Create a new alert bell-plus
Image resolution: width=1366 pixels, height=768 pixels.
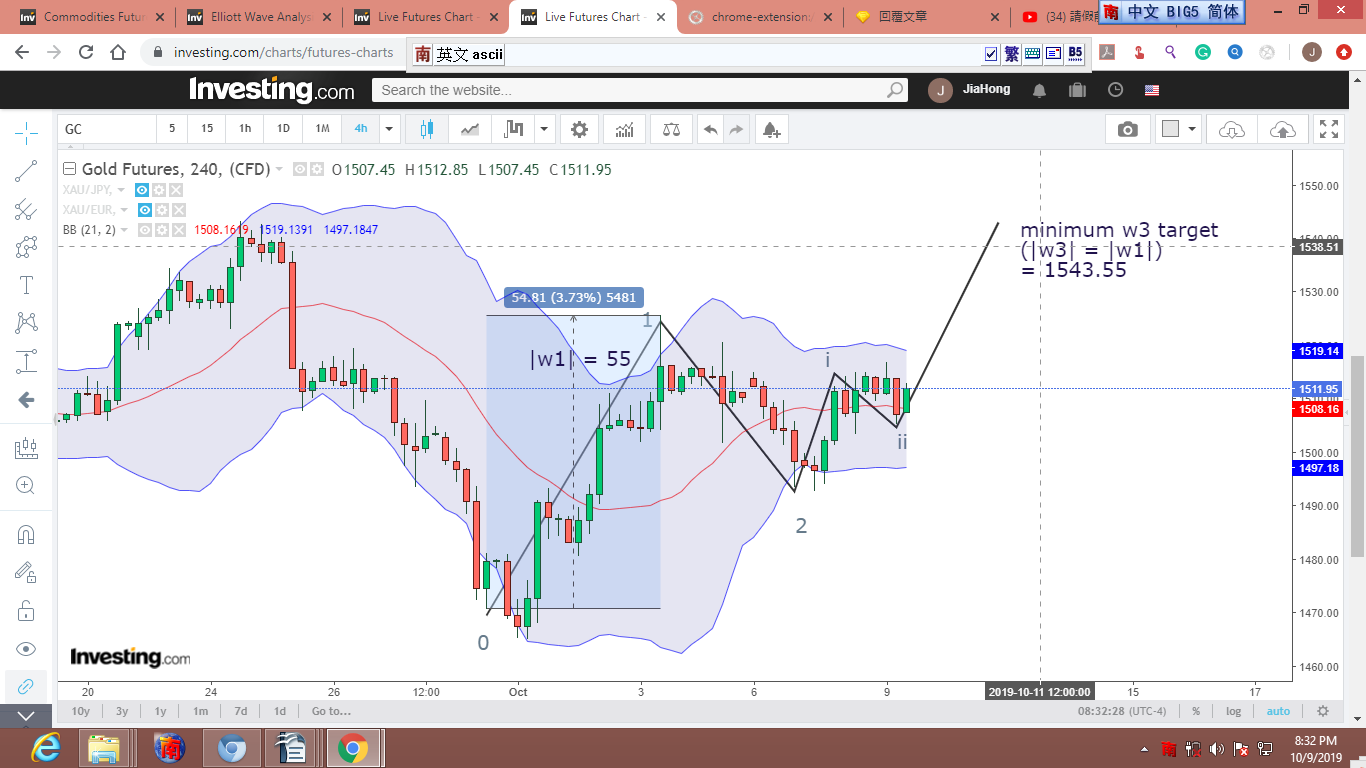click(770, 129)
